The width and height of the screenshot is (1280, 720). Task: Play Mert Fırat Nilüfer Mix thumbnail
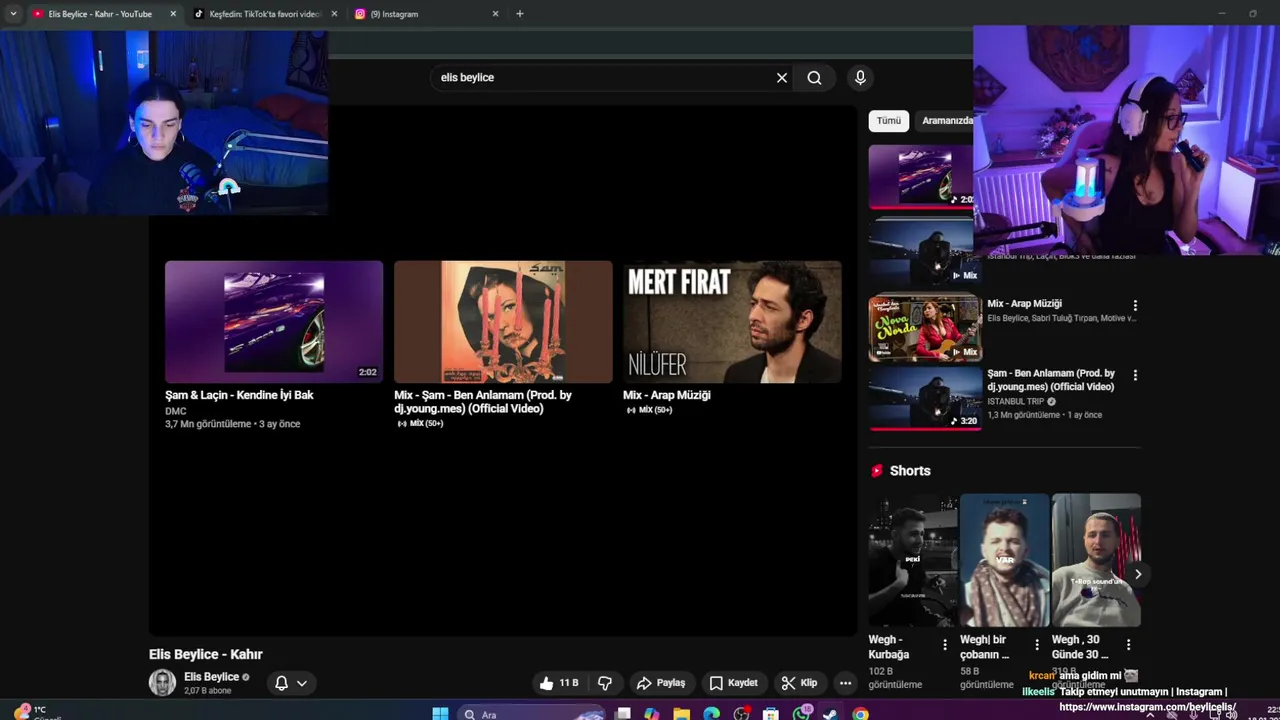732,322
